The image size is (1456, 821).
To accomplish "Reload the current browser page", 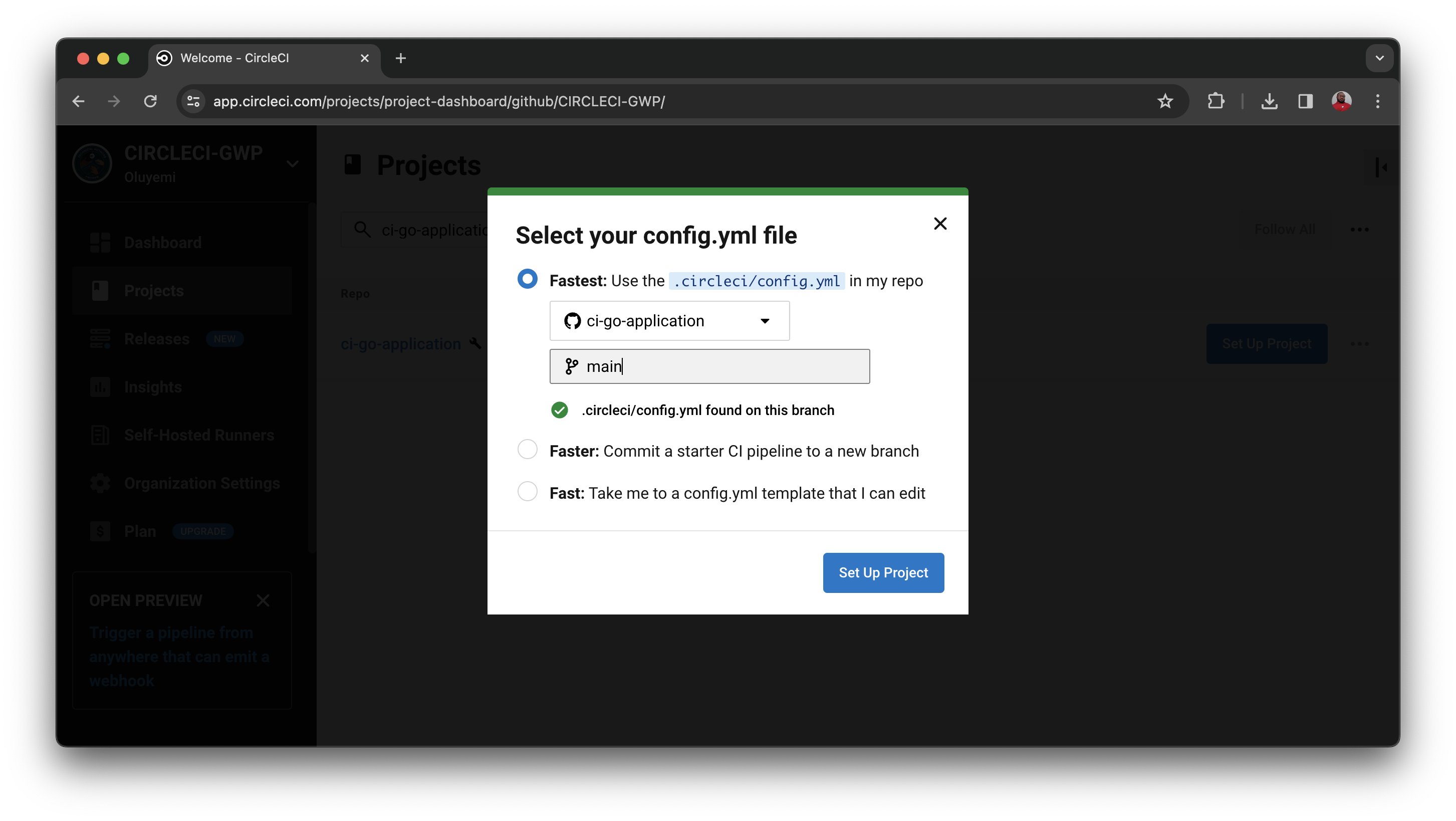I will click(x=150, y=101).
